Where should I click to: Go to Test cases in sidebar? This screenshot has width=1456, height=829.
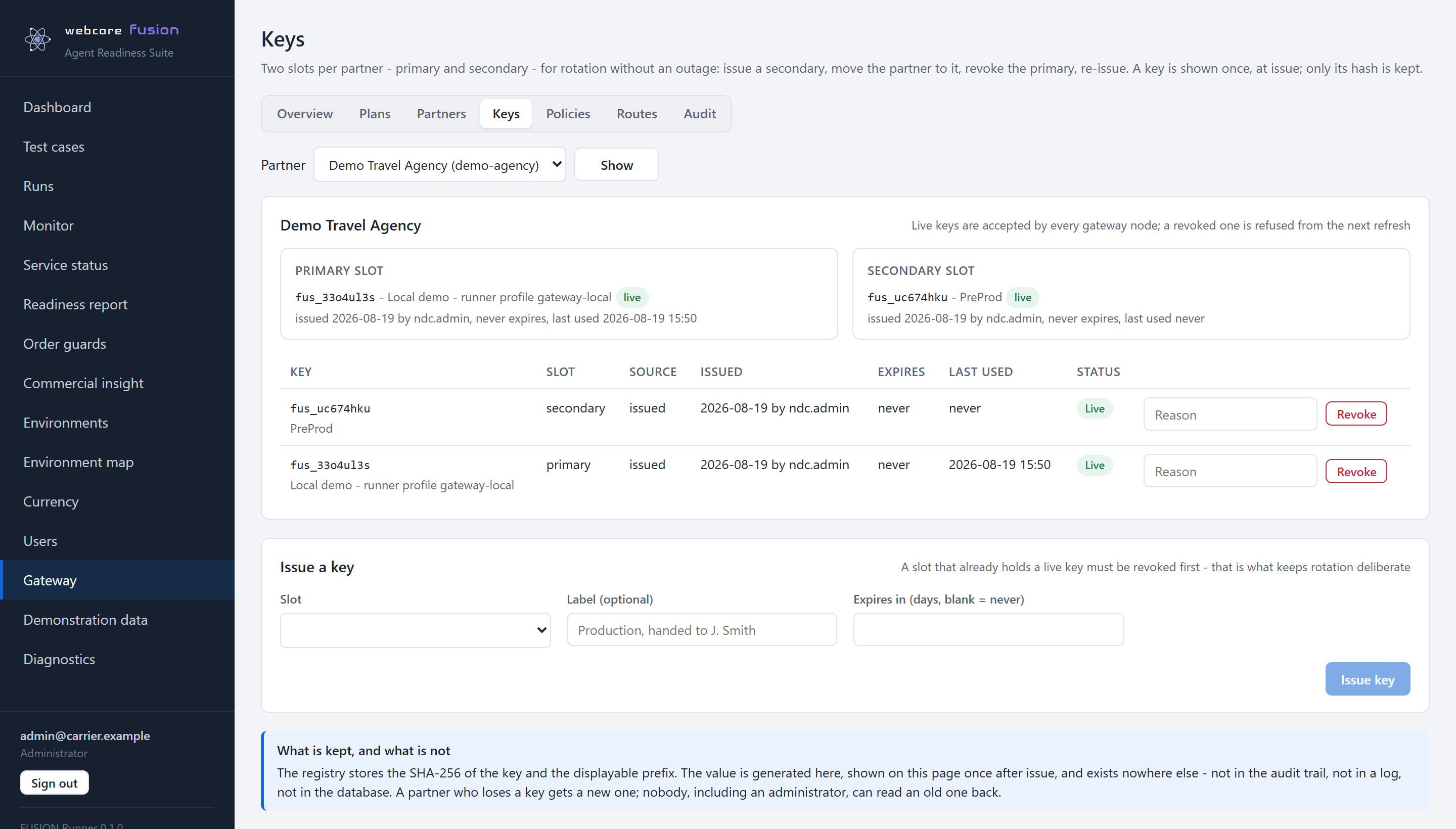[x=54, y=146]
